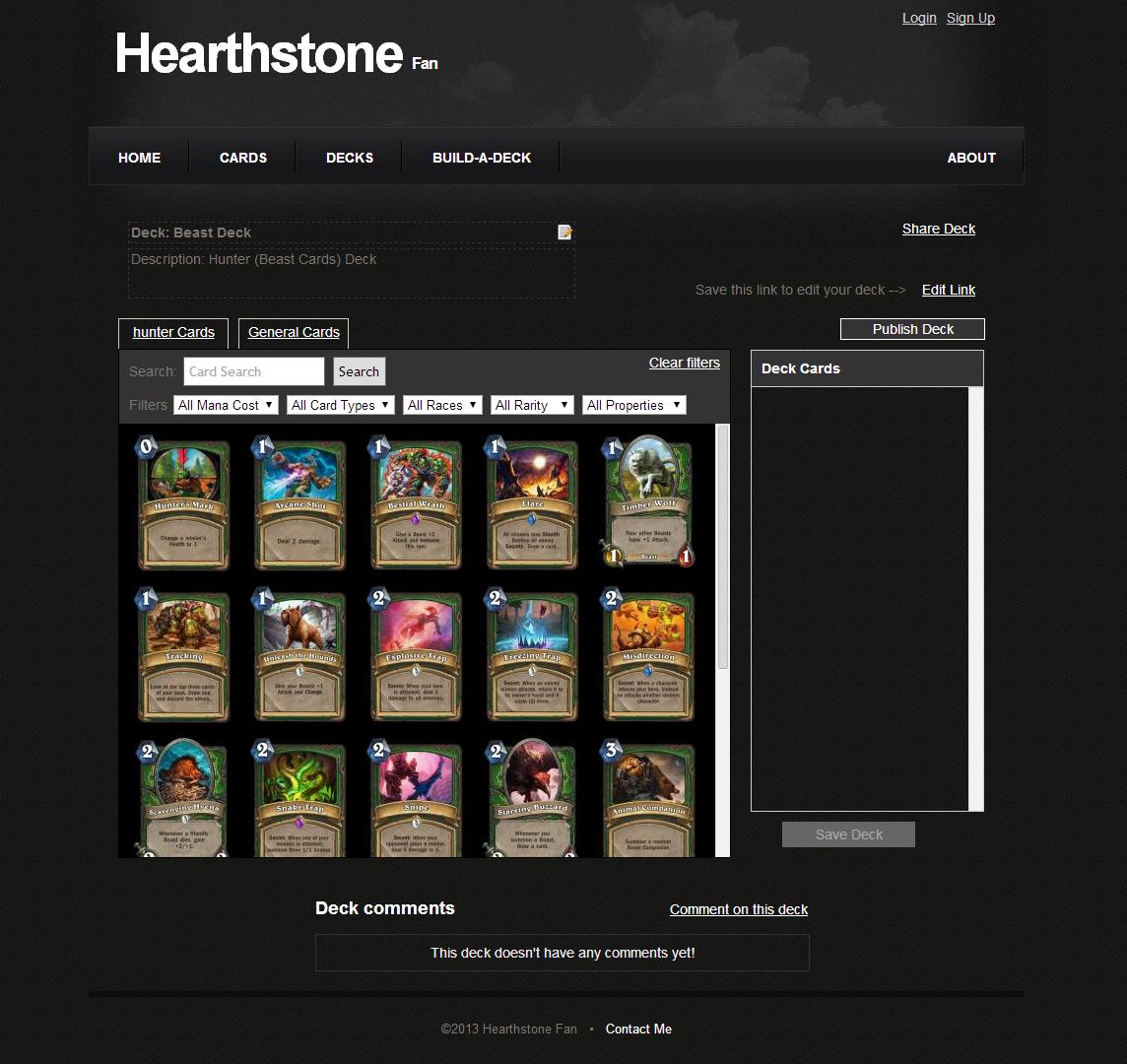
Task: Switch to the hunter Cards tab
Action: [x=173, y=332]
